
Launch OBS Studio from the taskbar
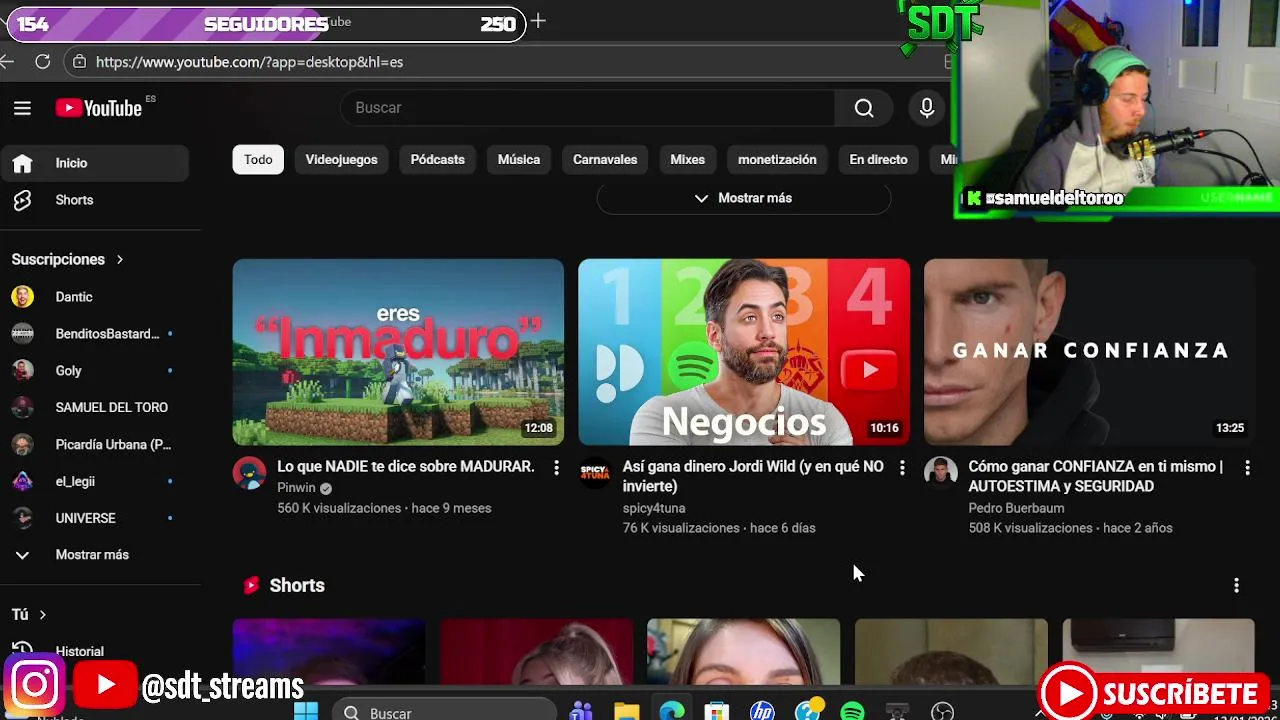pyautogui.click(x=942, y=711)
